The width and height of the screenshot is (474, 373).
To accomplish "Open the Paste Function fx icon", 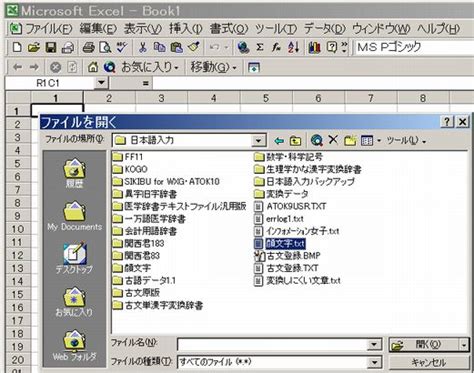I will coord(276,48).
